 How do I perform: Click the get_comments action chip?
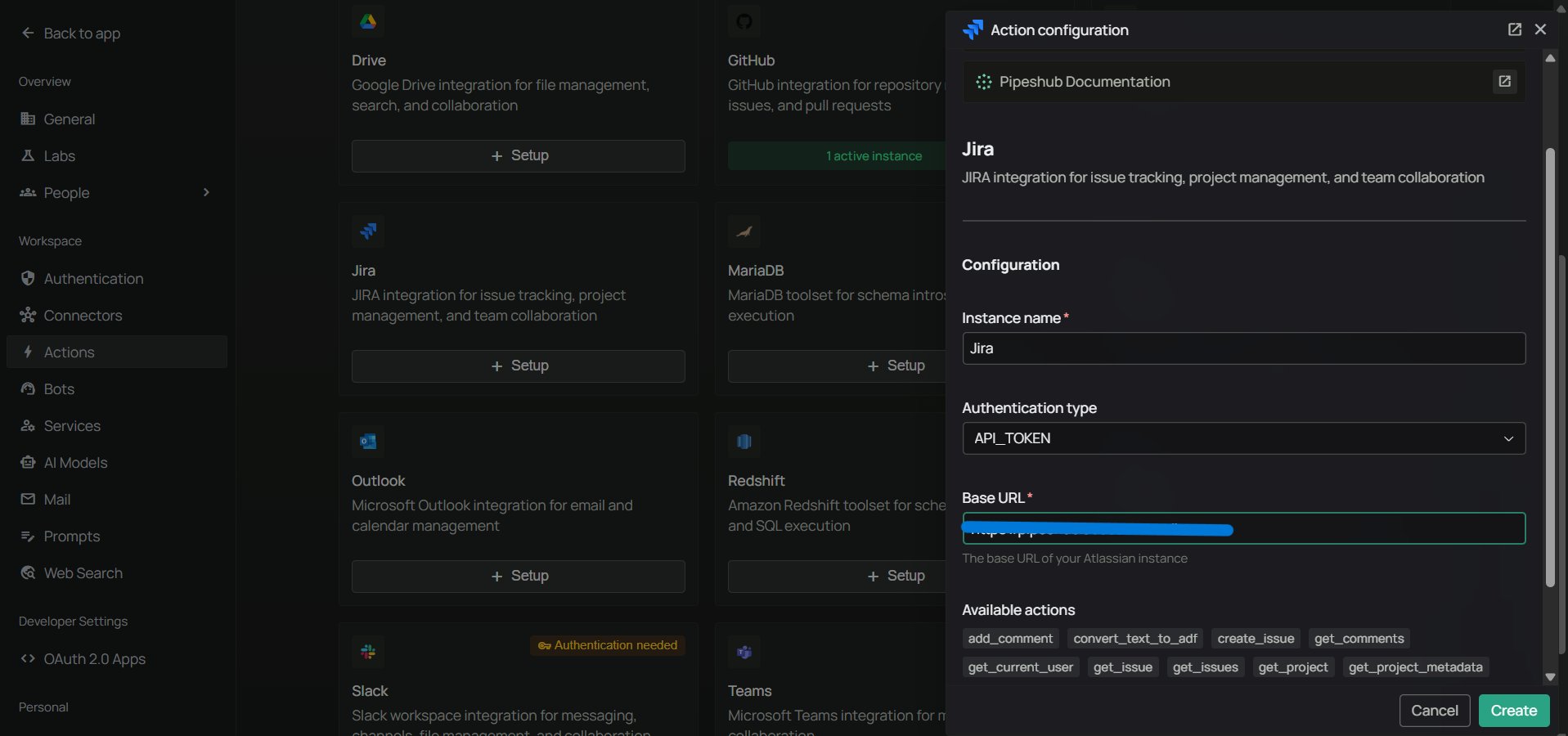[1359, 639]
